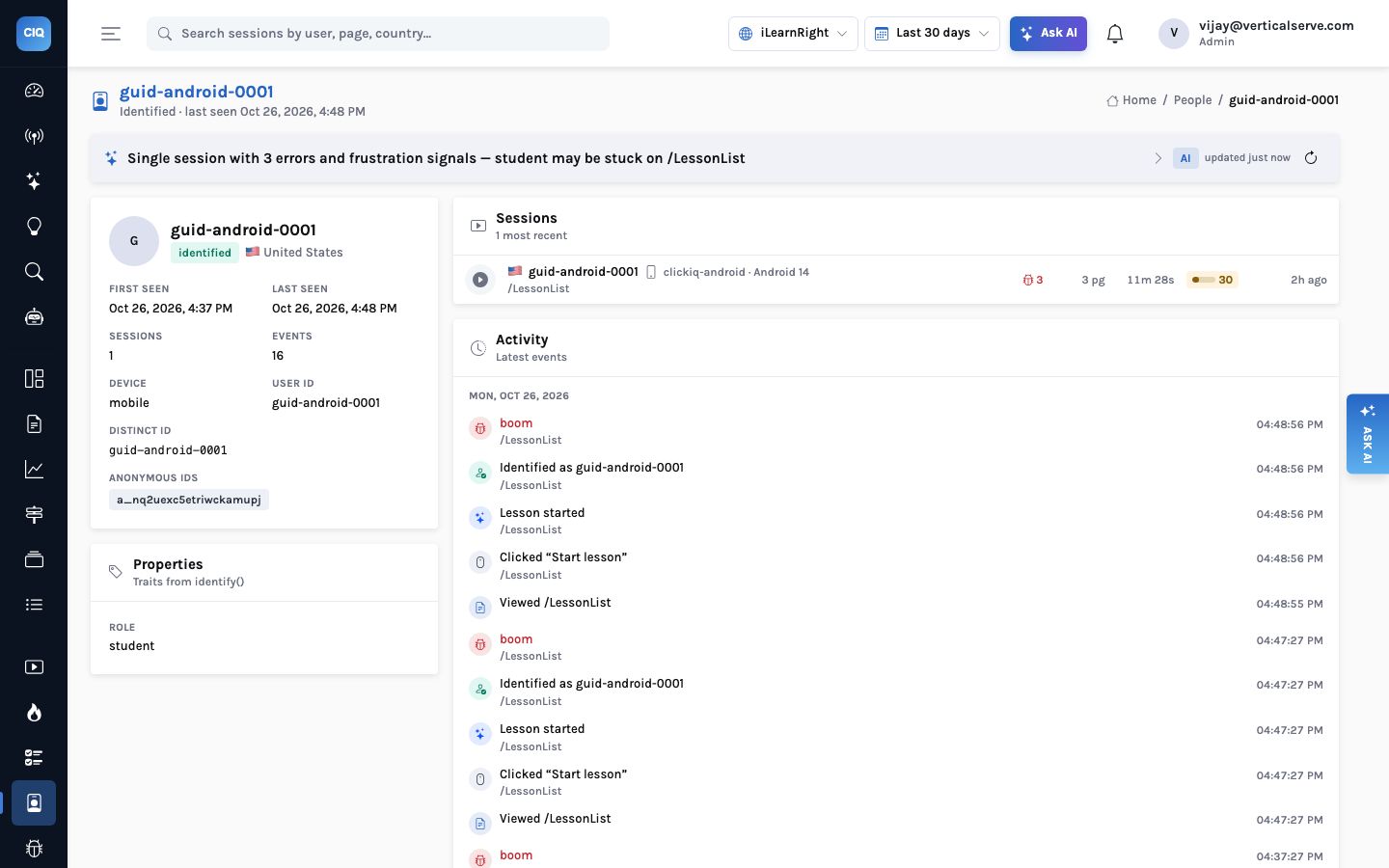Image resolution: width=1389 pixels, height=868 pixels.
Task: Open the bulleted list icon in sidebar
Action: click(34, 605)
